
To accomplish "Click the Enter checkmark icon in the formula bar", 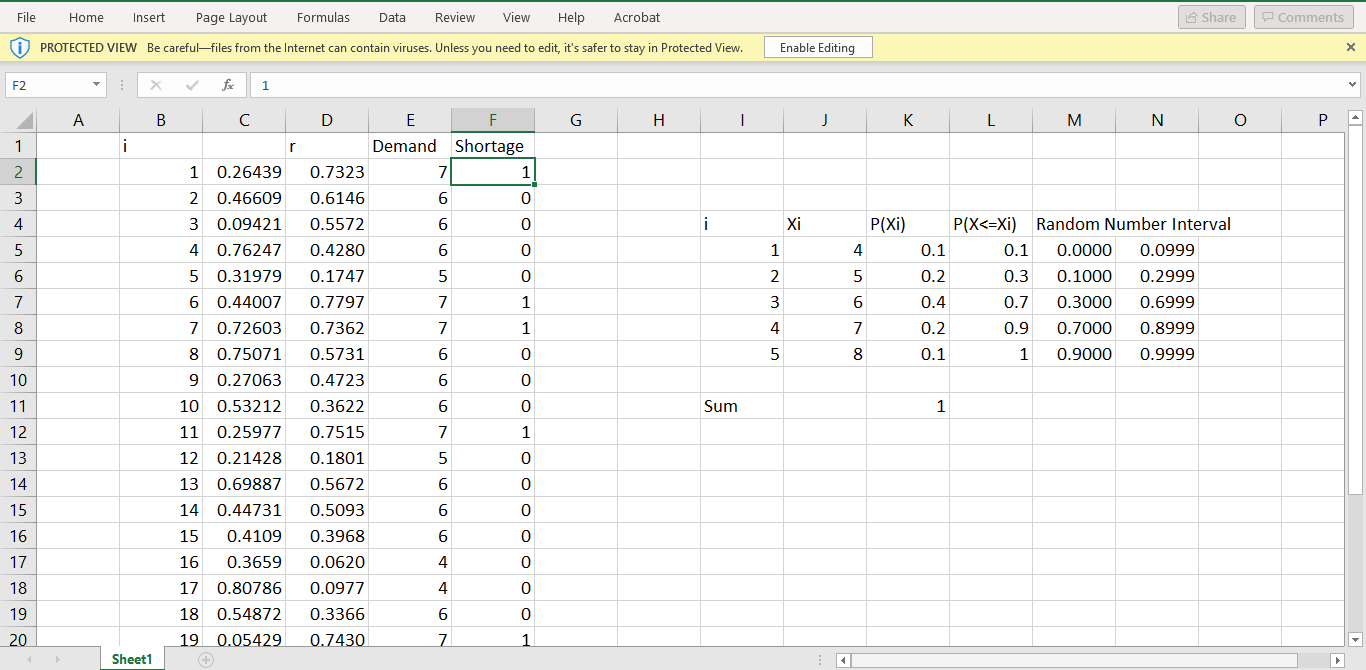I will [190, 85].
